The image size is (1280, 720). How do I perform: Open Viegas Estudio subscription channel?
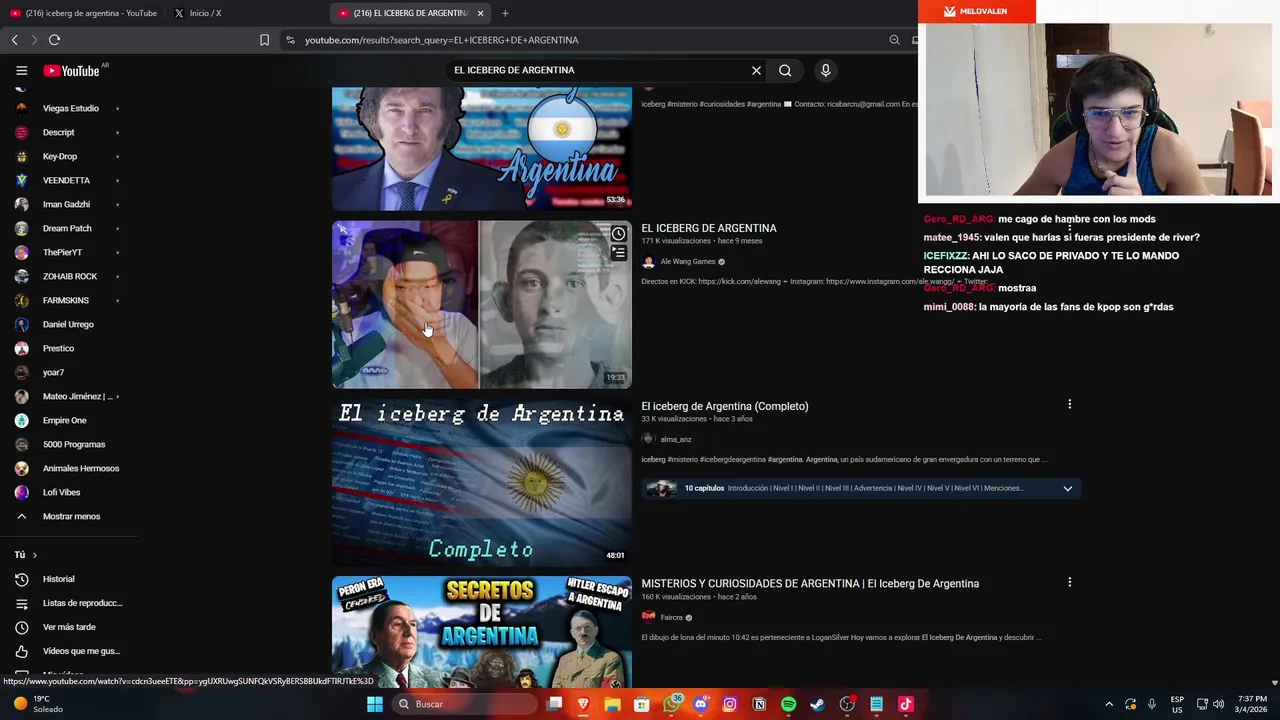pos(68,108)
